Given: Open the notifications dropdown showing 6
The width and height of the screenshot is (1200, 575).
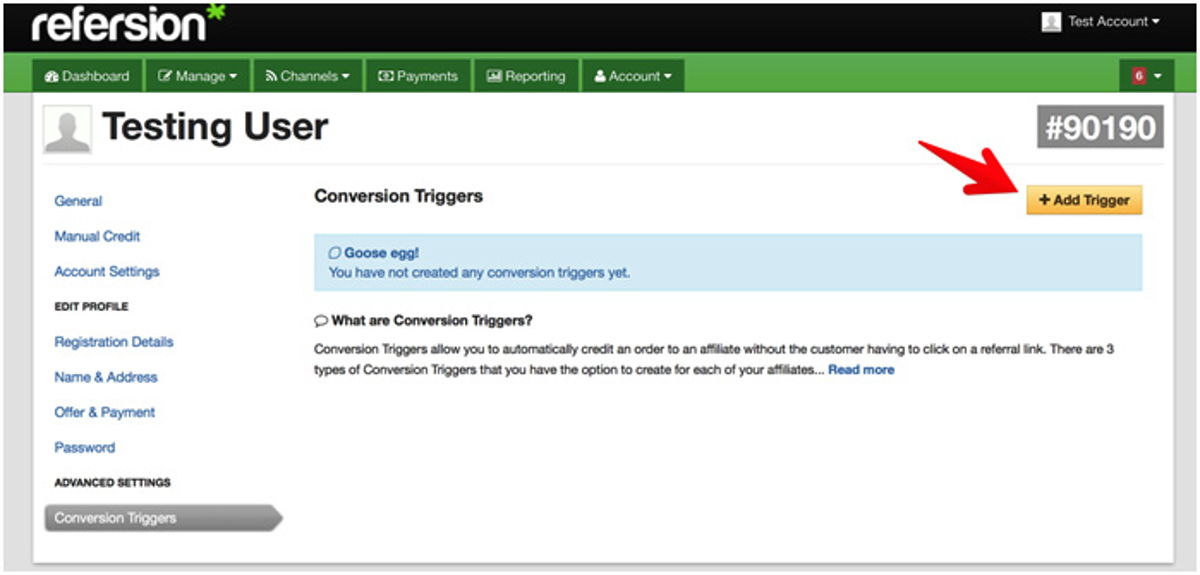Looking at the screenshot, I should pyautogui.click(x=1147, y=76).
